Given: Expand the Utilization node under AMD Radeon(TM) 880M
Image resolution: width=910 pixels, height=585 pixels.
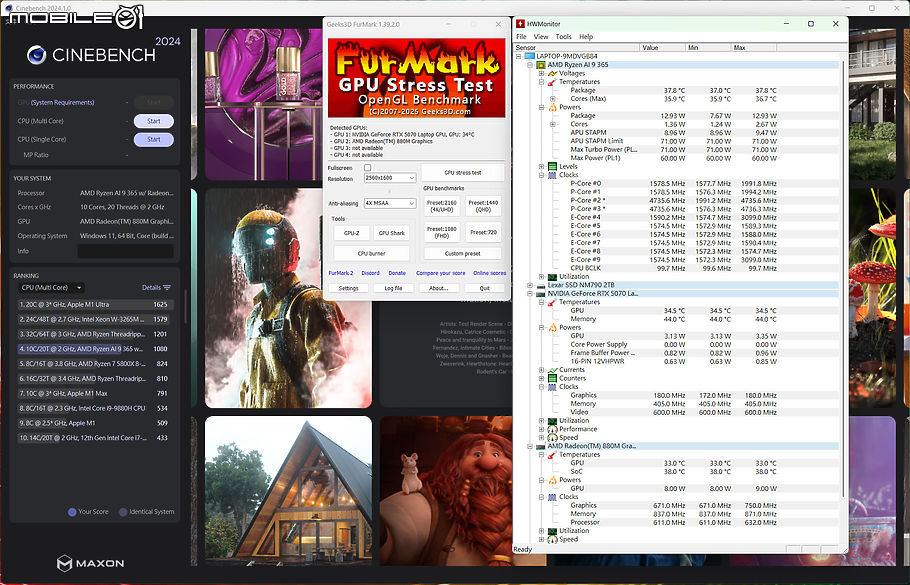Looking at the screenshot, I should (x=541, y=531).
